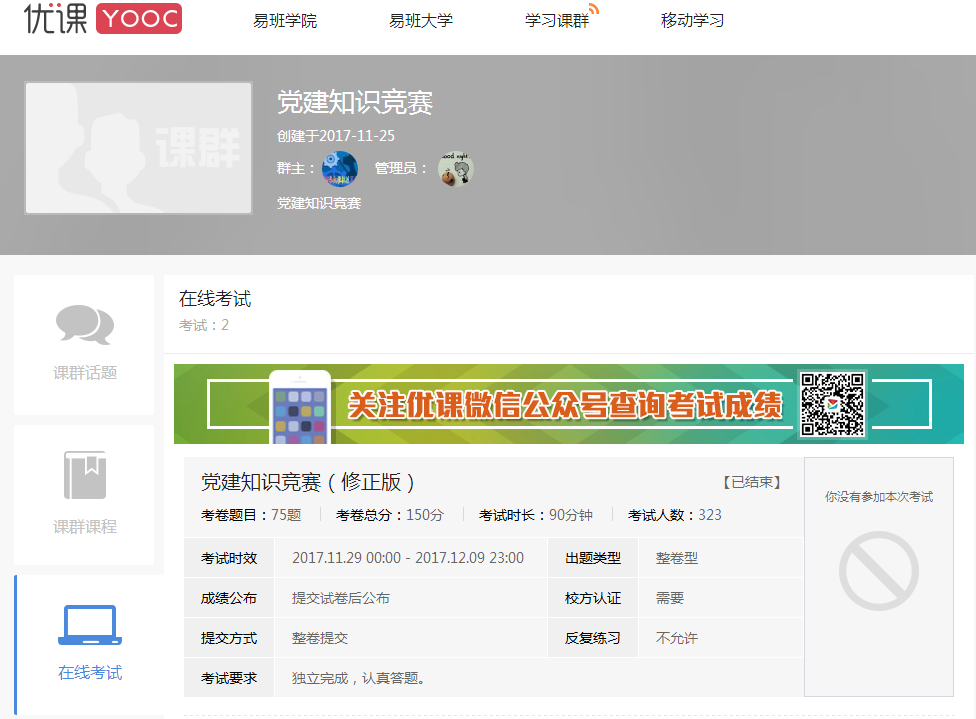Viewport: 976px width, 719px height.
Task: Click 独立完成，认真答题。text
Action: (x=360, y=678)
